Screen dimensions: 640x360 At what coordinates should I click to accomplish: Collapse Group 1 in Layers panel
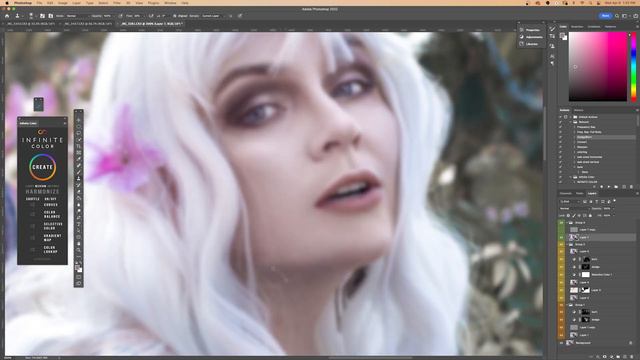tap(567, 305)
